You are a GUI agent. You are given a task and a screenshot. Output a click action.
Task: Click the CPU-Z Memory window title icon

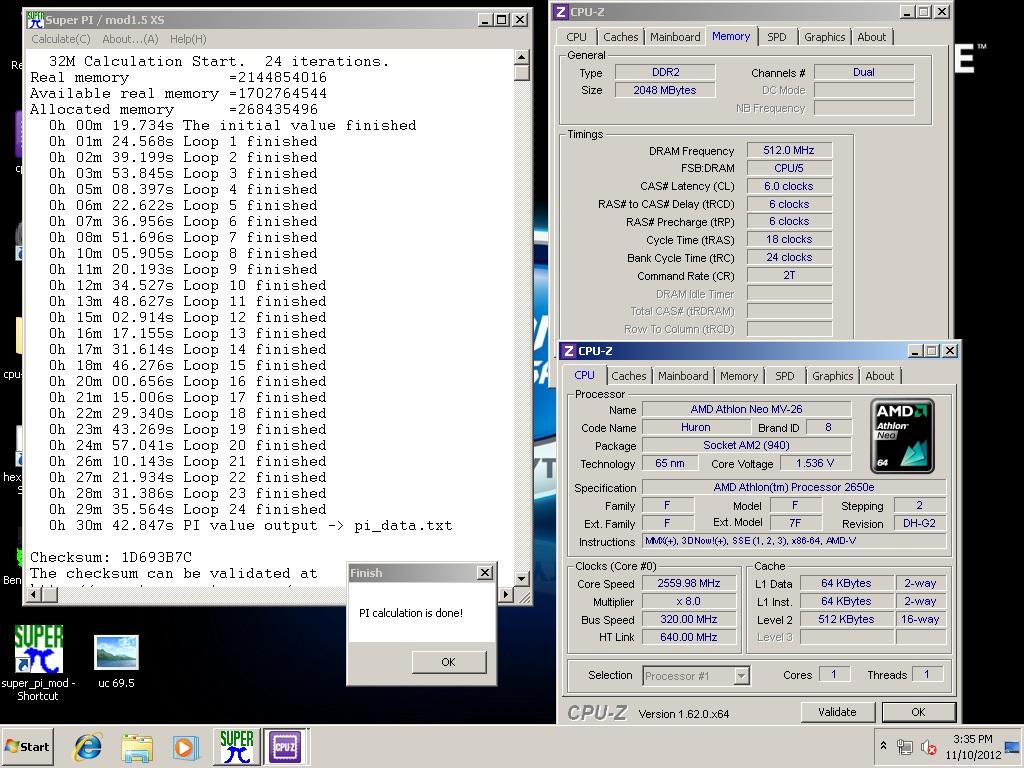point(560,12)
